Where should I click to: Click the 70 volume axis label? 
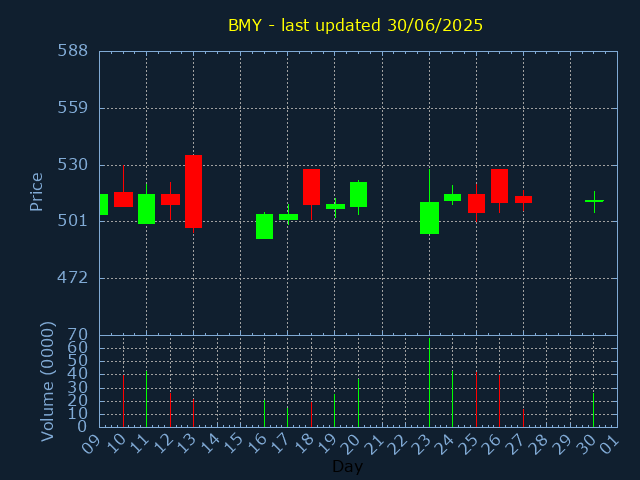[78, 336]
